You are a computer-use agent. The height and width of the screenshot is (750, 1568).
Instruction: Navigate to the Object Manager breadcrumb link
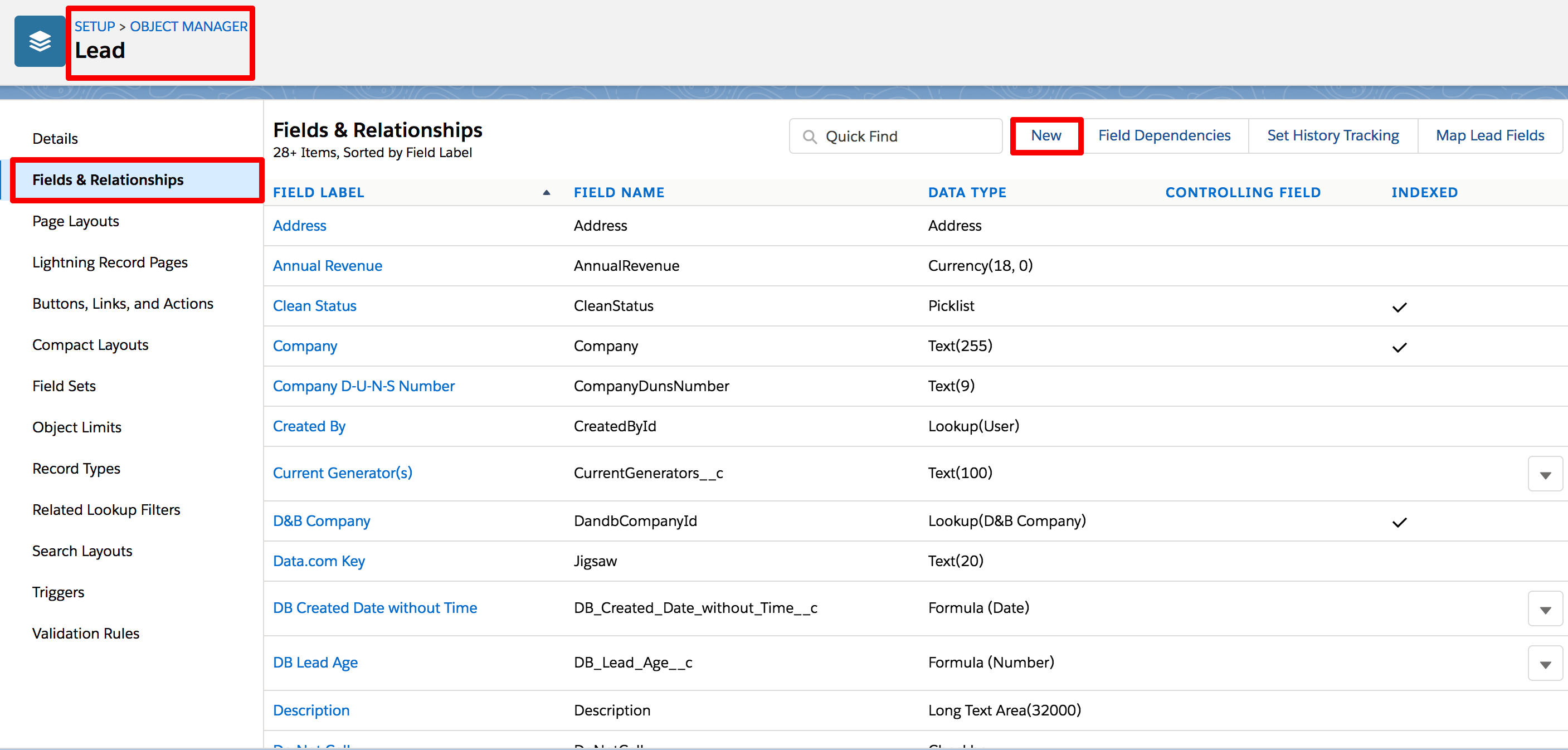[188, 26]
